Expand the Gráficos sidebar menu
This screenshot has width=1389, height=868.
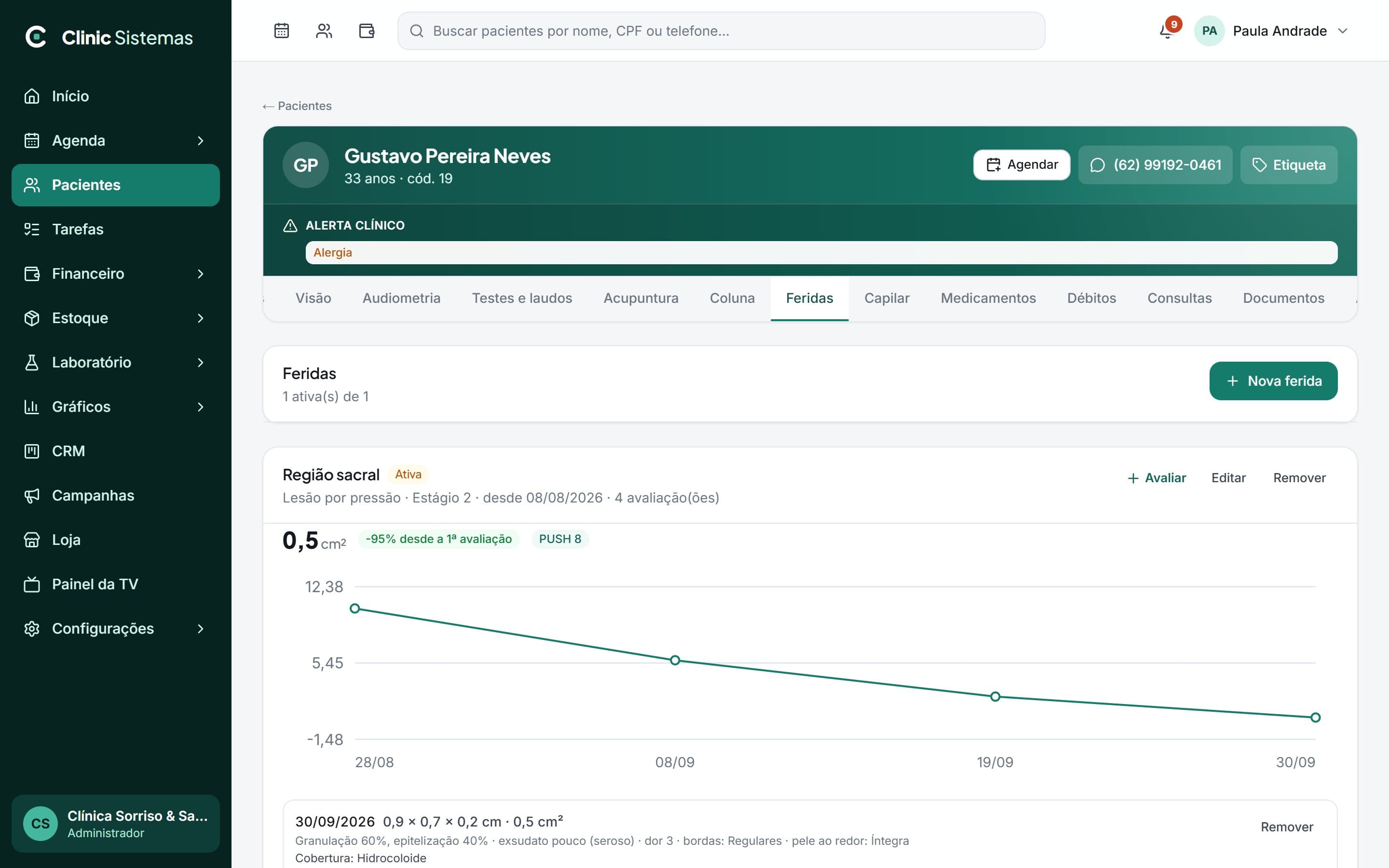click(x=115, y=407)
